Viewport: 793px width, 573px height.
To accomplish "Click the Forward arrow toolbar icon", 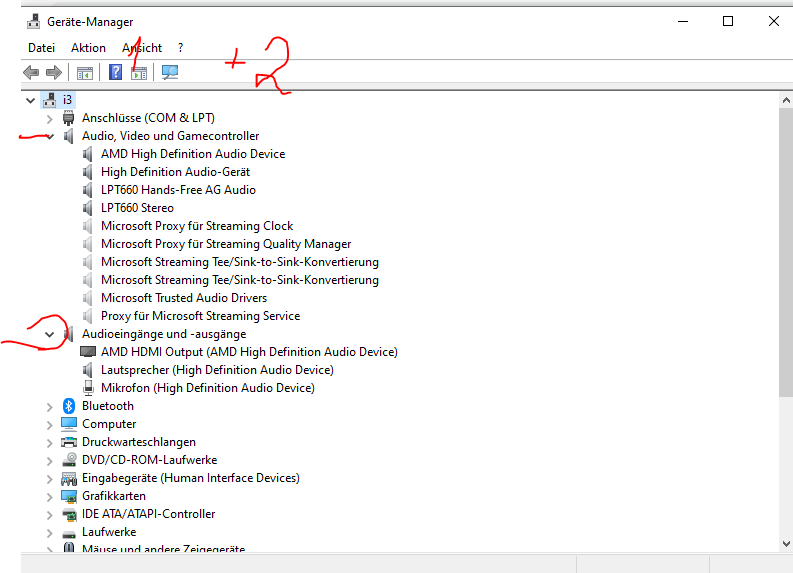I will point(54,73).
